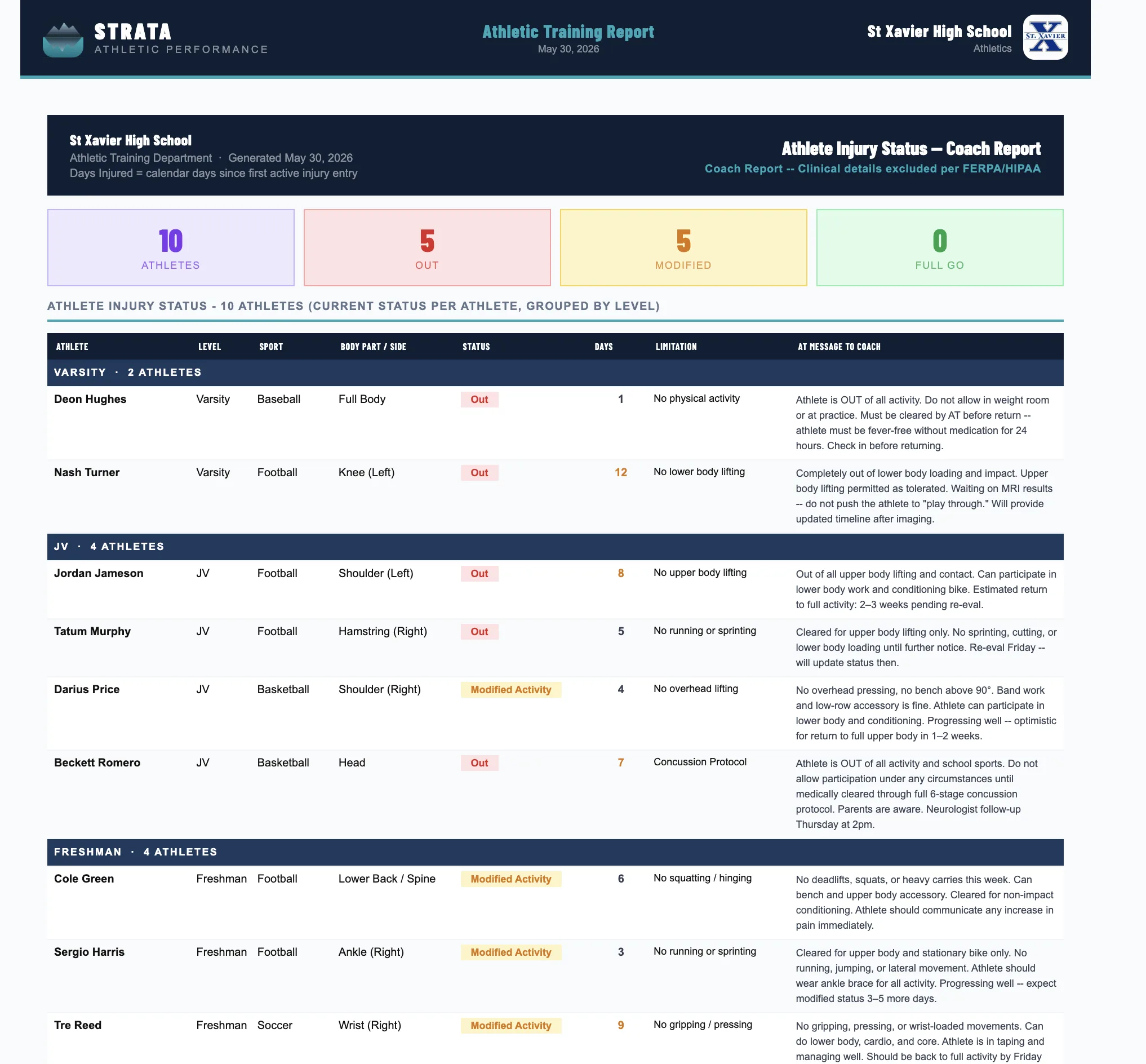Click the BODY PART / SIDE column header

point(374,347)
